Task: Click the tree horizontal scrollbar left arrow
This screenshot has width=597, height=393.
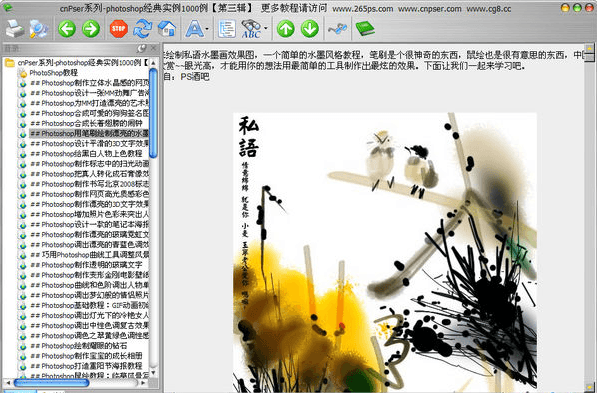Action: (7, 383)
